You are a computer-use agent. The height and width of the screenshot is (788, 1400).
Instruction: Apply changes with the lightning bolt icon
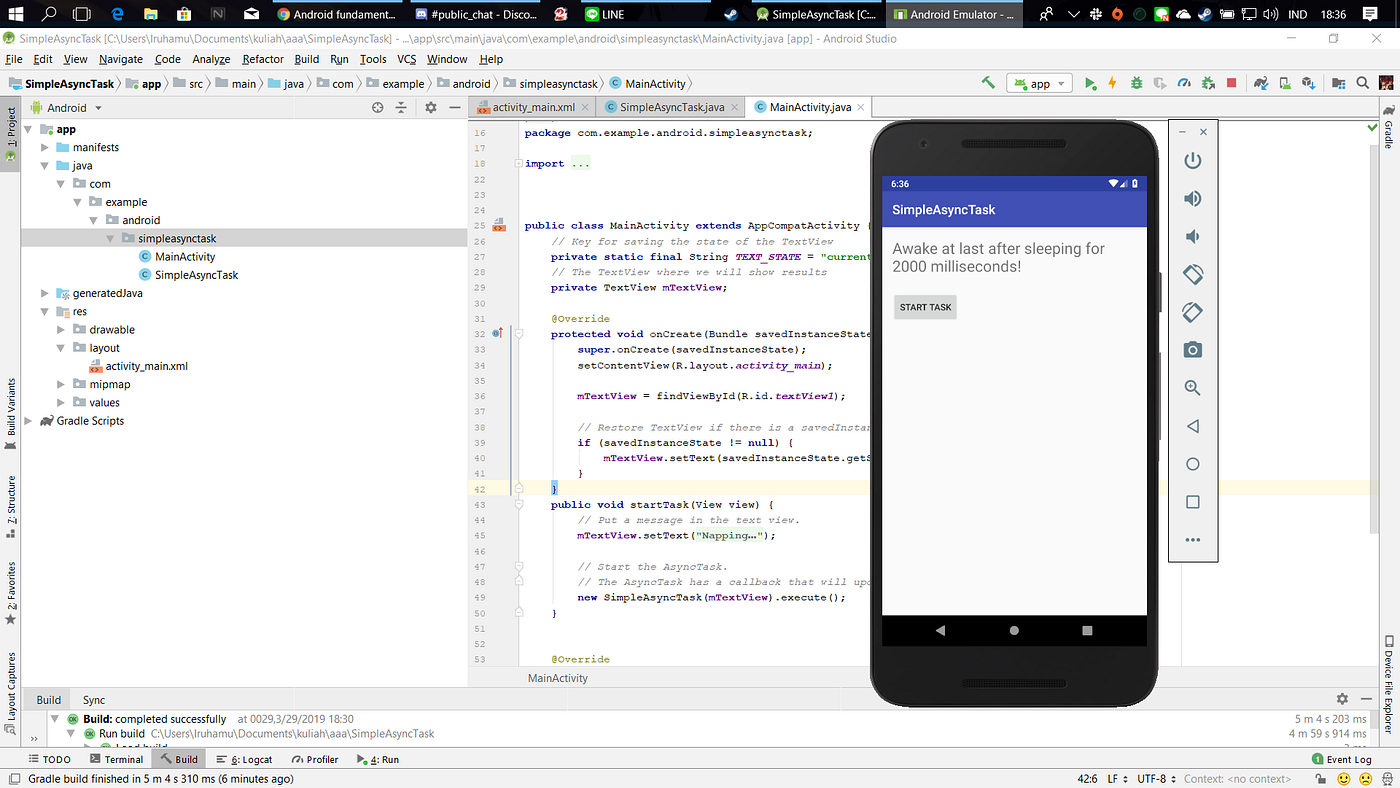pyautogui.click(x=1113, y=83)
